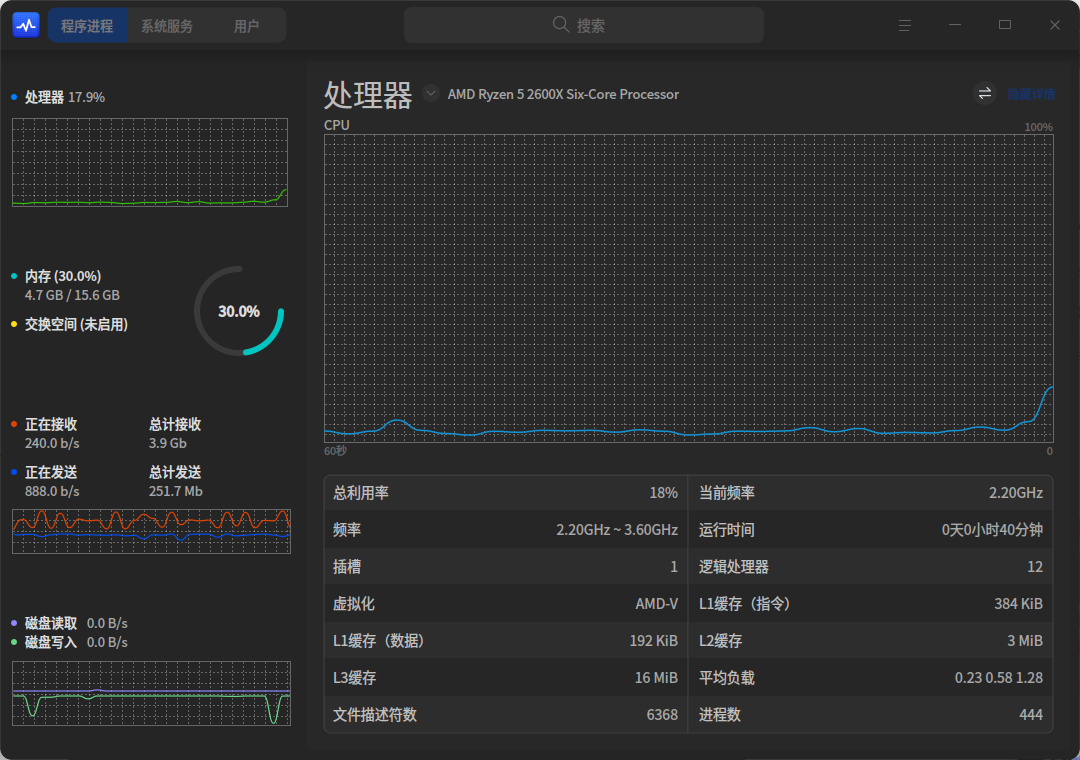Select the 磁盘读取 0.0 B/s entry
Image resolution: width=1080 pixels, height=760 pixels.
pos(70,623)
